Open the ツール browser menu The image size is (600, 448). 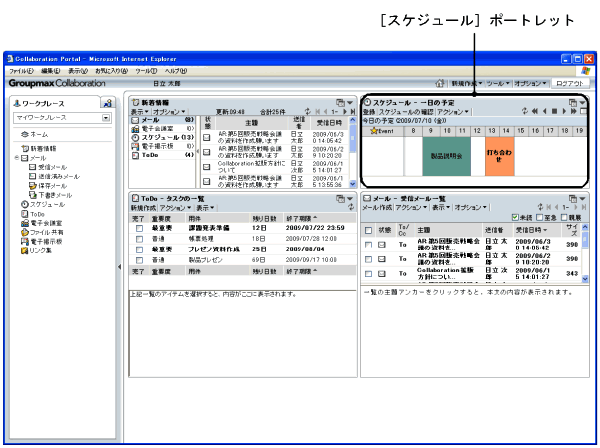click(146, 72)
